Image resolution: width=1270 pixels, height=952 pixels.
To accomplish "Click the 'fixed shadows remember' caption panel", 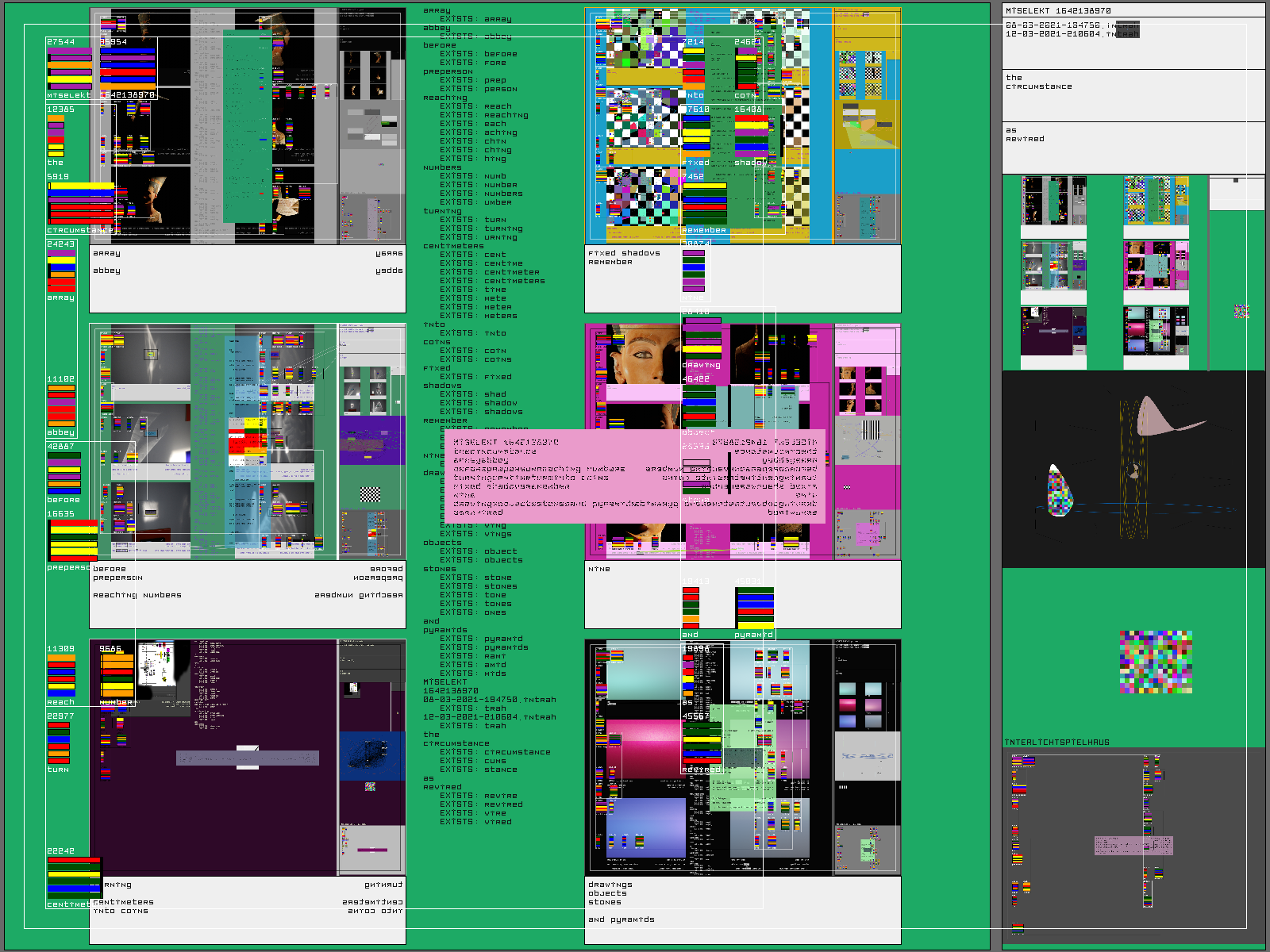I will click(x=742, y=278).
